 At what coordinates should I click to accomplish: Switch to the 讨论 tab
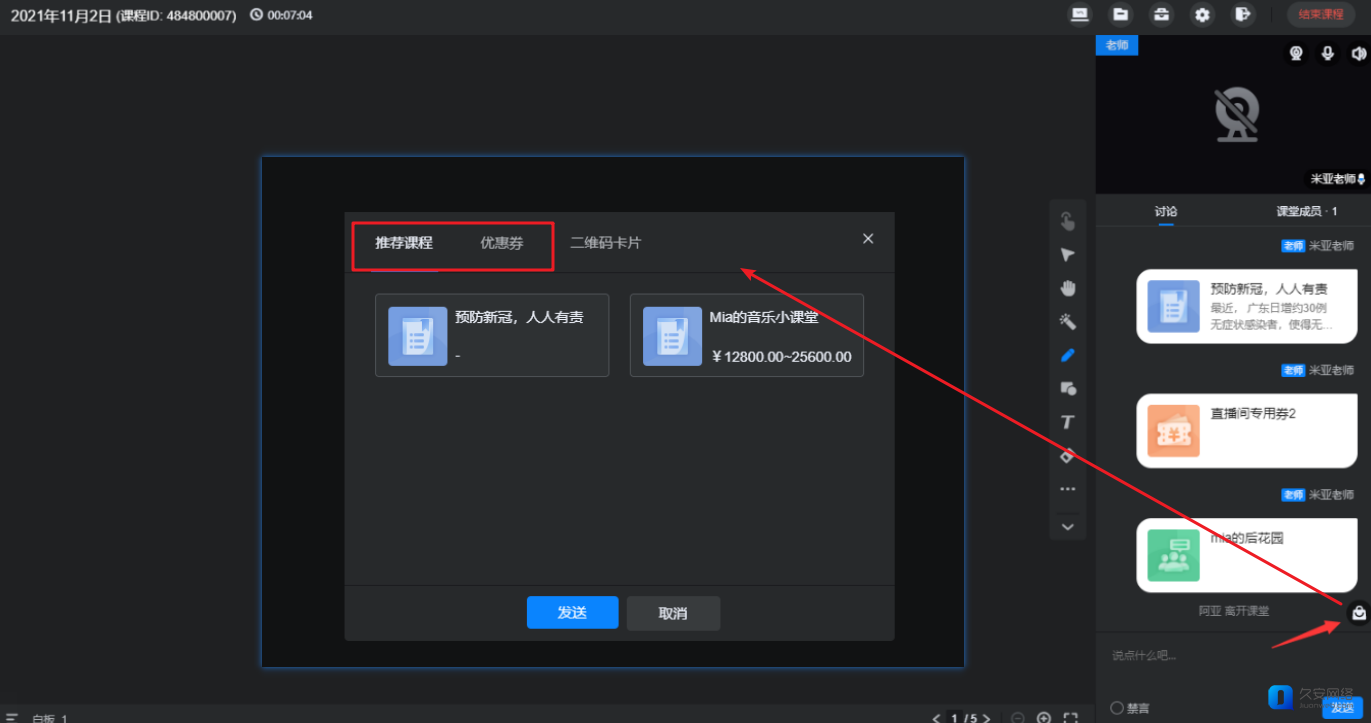click(x=1166, y=212)
